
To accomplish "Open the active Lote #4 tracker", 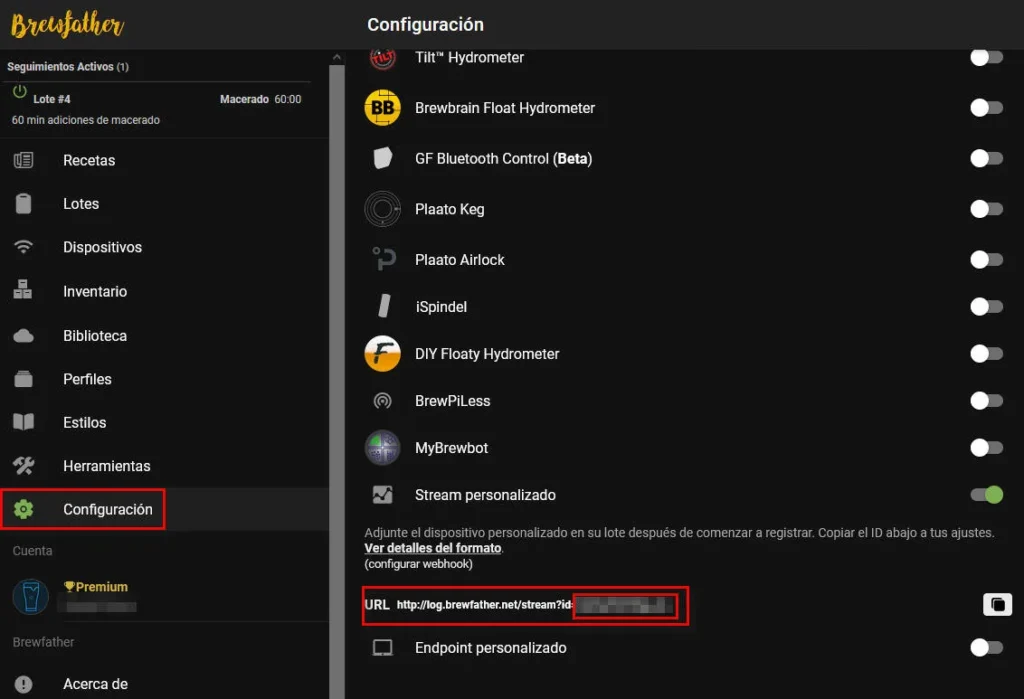I will click(x=157, y=109).
